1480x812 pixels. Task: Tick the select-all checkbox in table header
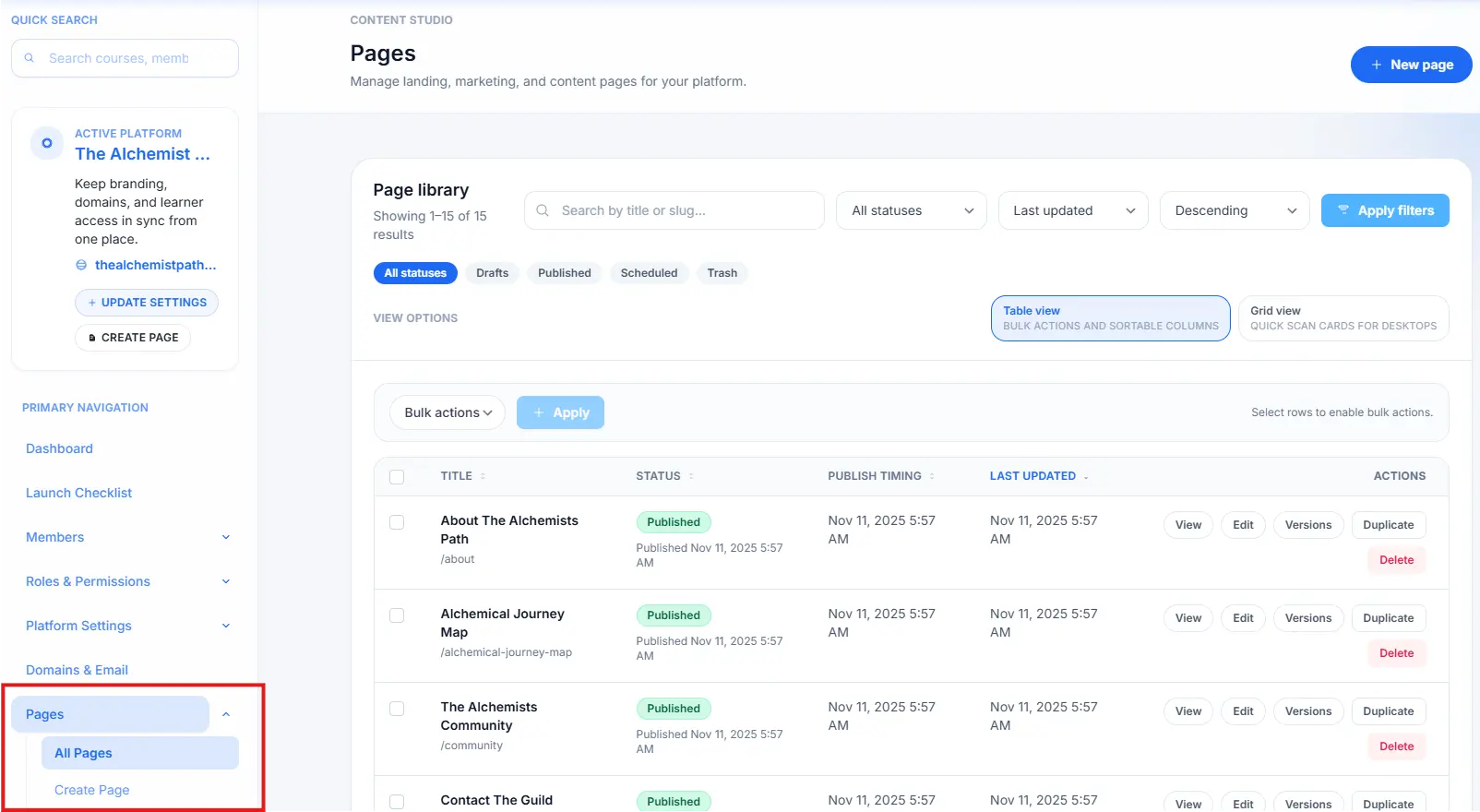397,477
